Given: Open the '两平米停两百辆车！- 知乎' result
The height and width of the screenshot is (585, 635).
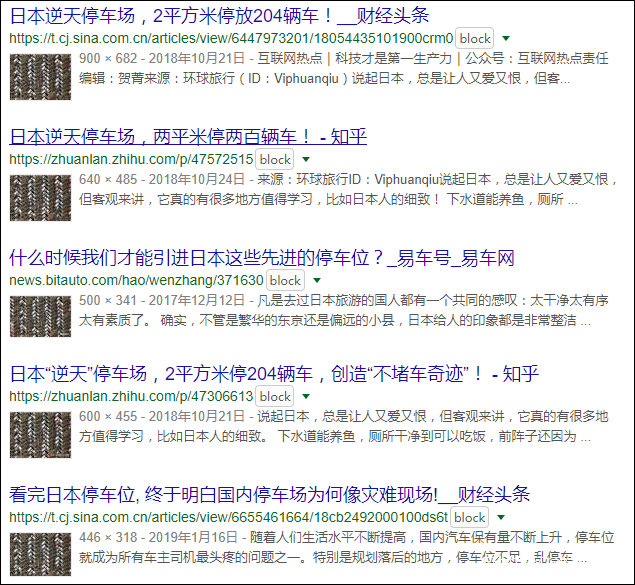Looking at the screenshot, I should pos(188,136).
